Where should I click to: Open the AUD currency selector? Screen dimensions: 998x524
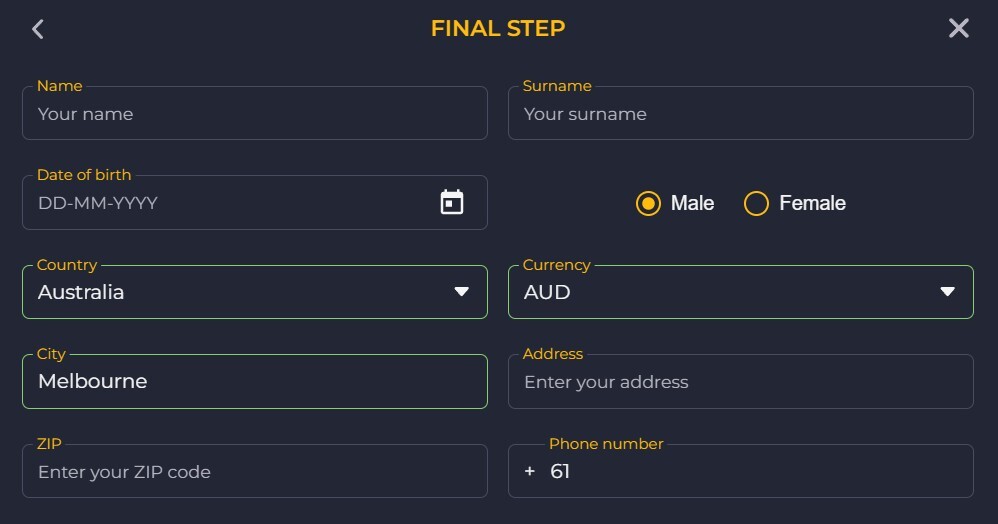tap(720, 292)
